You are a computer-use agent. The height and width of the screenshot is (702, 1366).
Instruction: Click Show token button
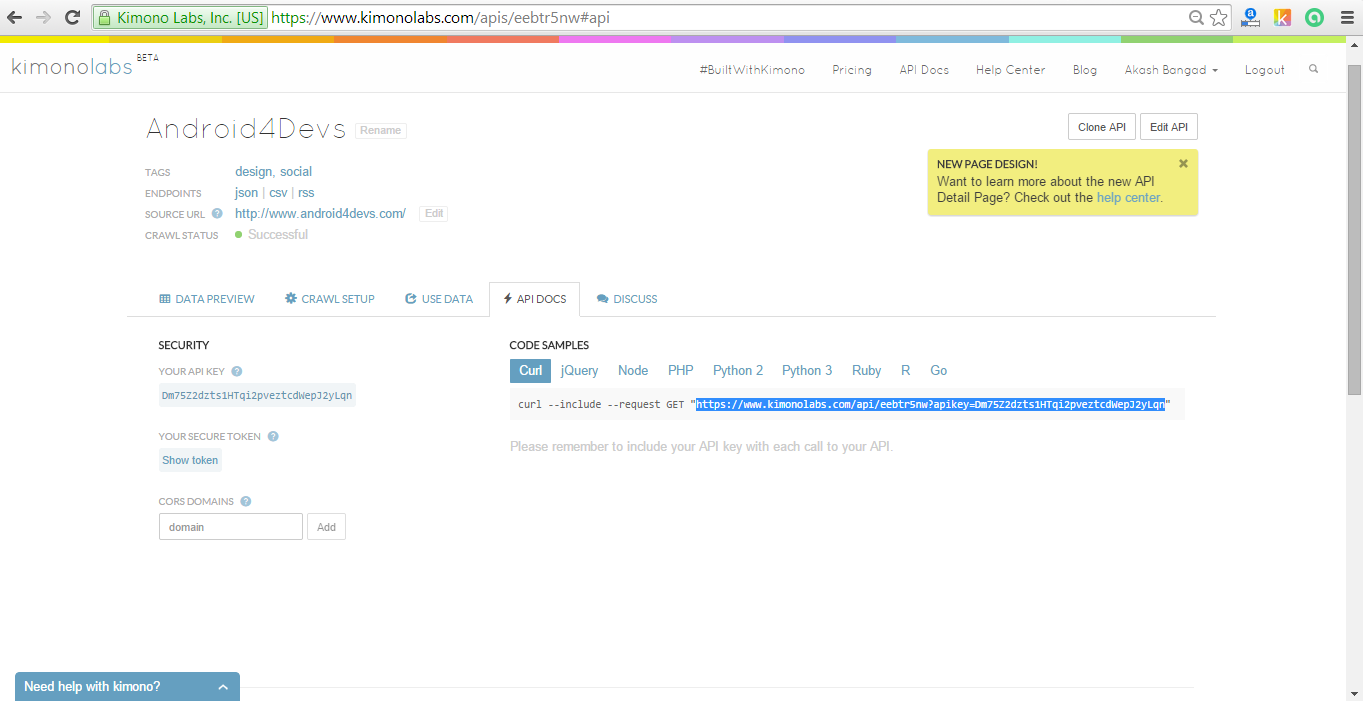pyautogui.click(x=190, y=460)
